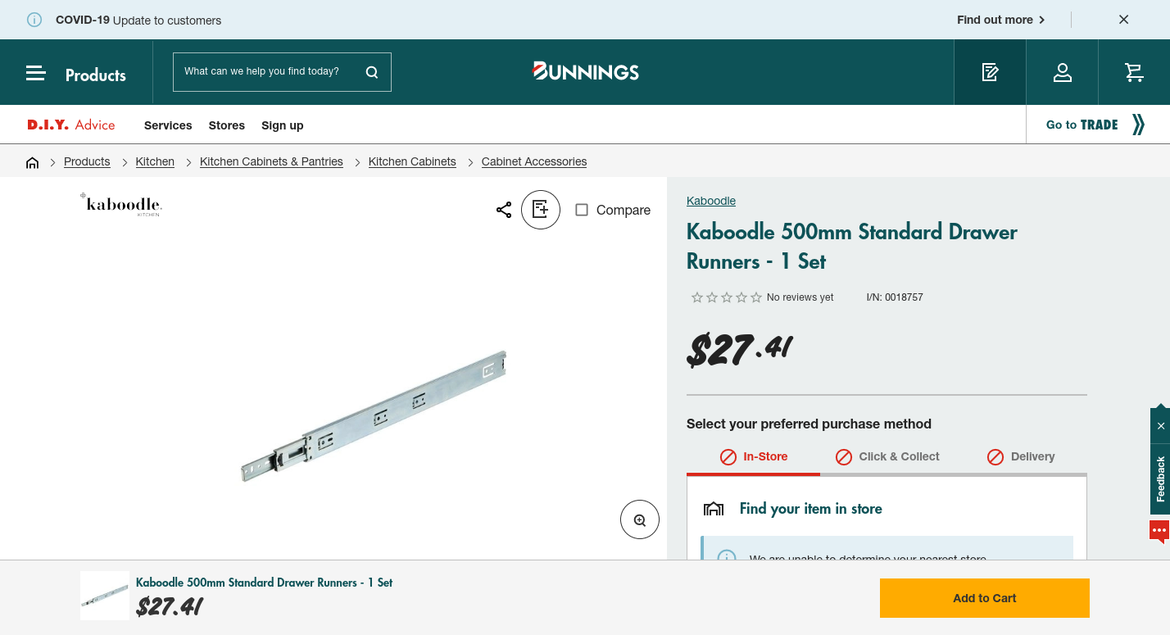Open the project list notepad icon
This screenshot has height=635, width=1170.
(990, 72)
